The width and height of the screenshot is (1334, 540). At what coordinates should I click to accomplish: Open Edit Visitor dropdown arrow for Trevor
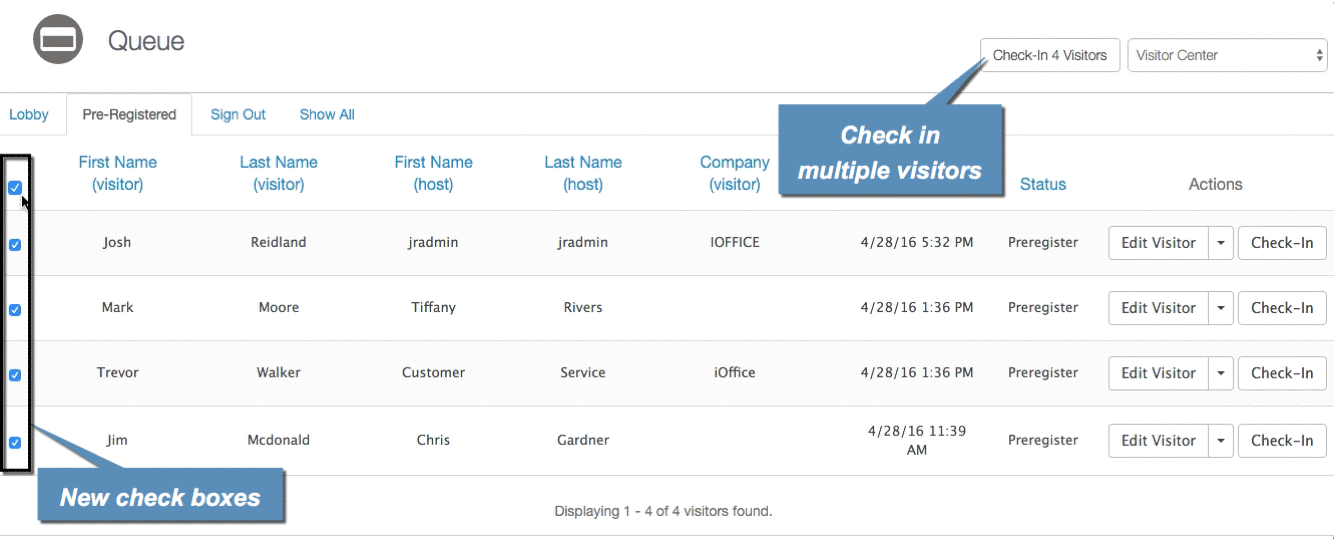point(1220,373)
